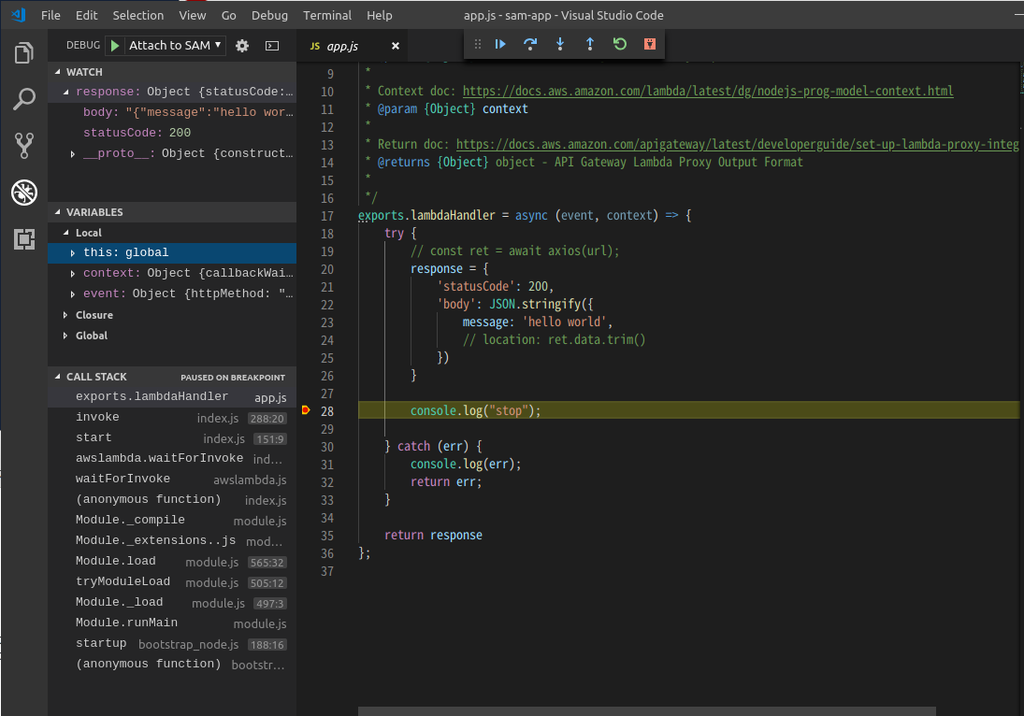The width and height of the screenshot is (1024, 716).
Task: Click the Step Over debug button
Action: point(530,44)
